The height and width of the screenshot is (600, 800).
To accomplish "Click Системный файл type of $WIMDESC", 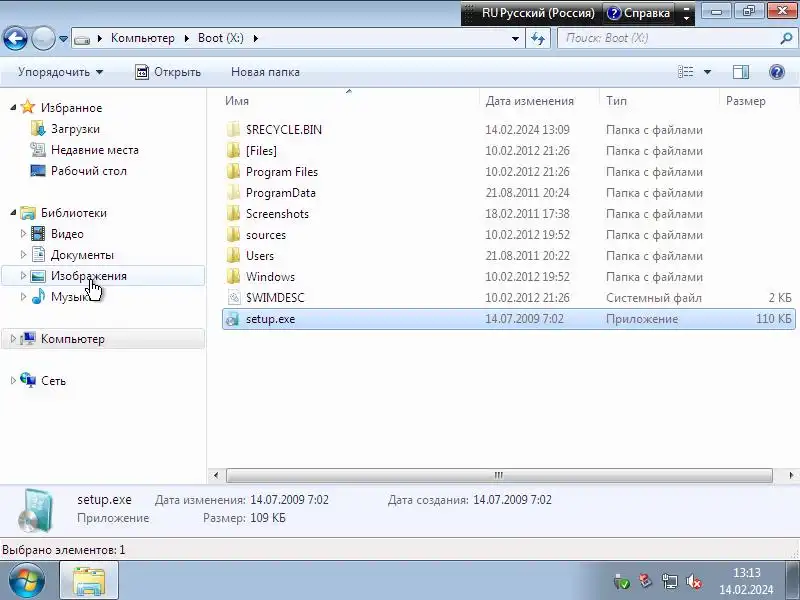I will tap(654, 297).
